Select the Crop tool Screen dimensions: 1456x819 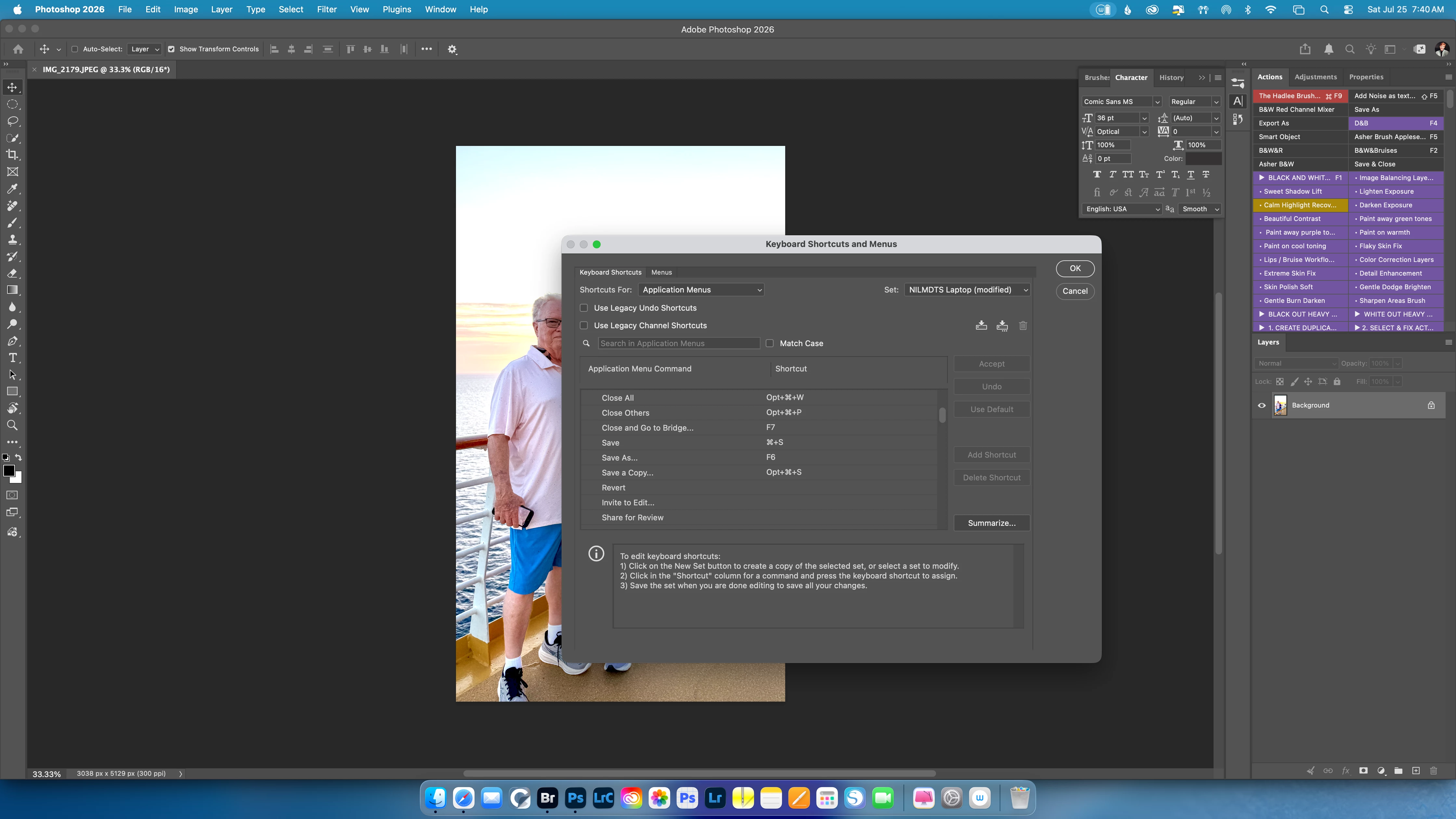pos(12,154)
